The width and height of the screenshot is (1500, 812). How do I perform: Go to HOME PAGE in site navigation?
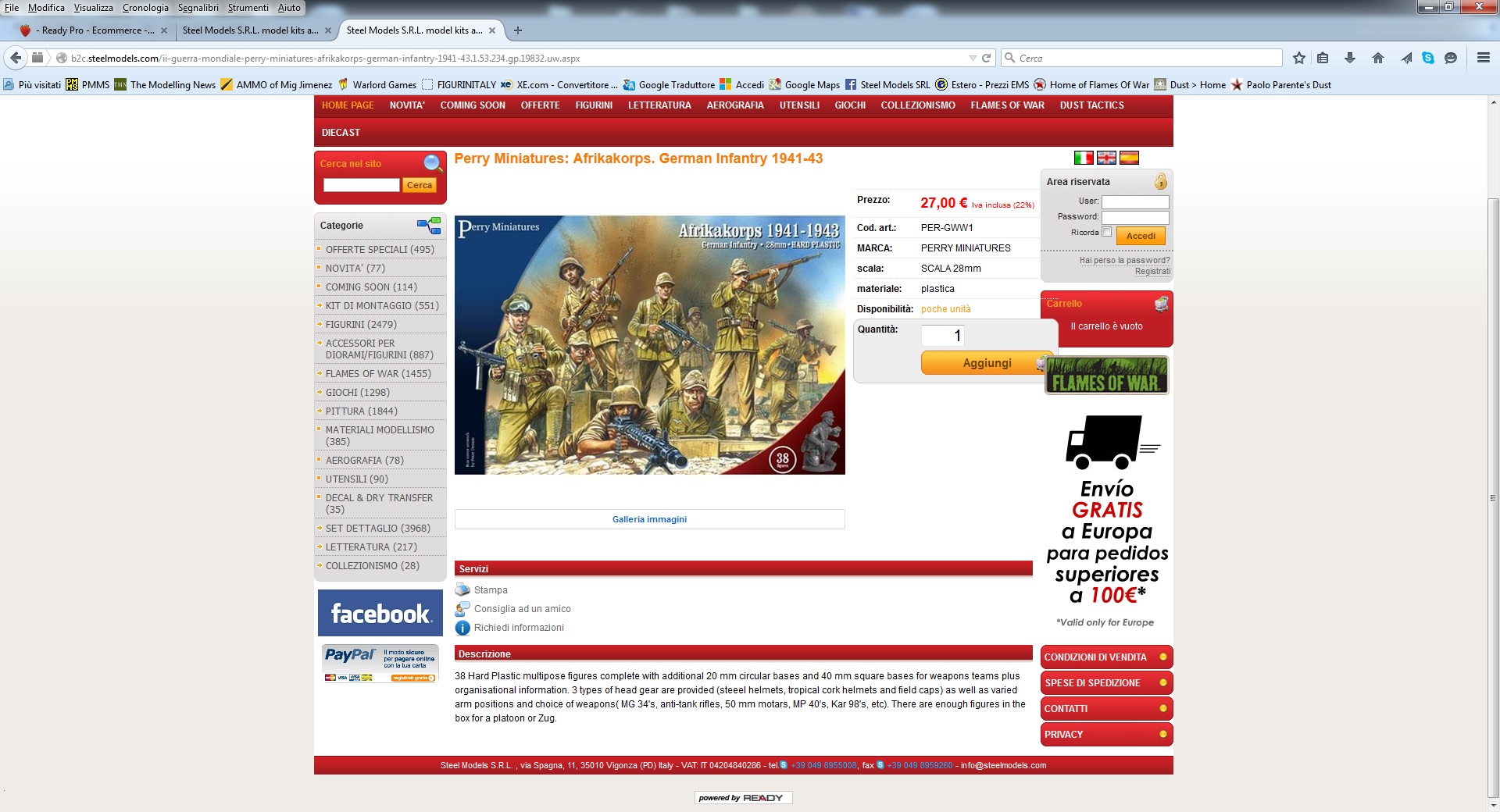click(348, 105)
